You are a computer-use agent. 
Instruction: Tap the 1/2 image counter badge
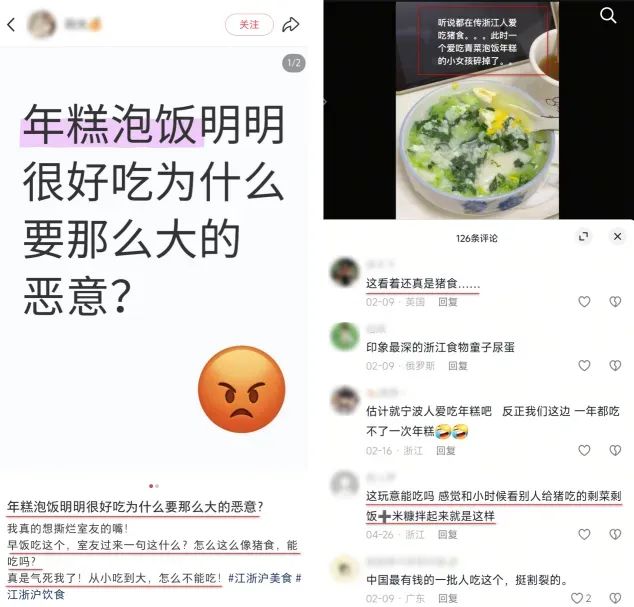point(294,63)
